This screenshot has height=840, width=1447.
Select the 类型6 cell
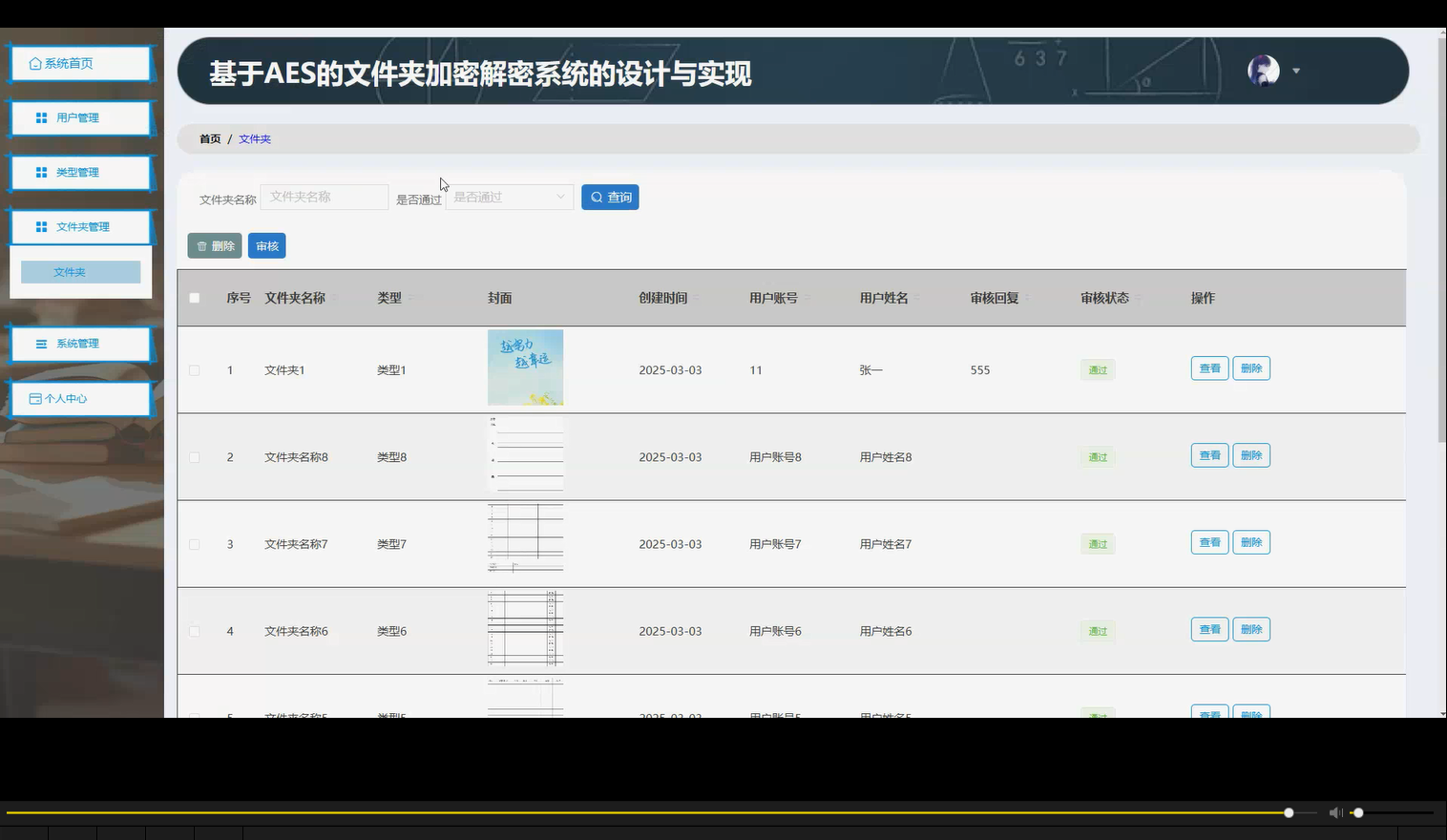[x=391, y=631]
